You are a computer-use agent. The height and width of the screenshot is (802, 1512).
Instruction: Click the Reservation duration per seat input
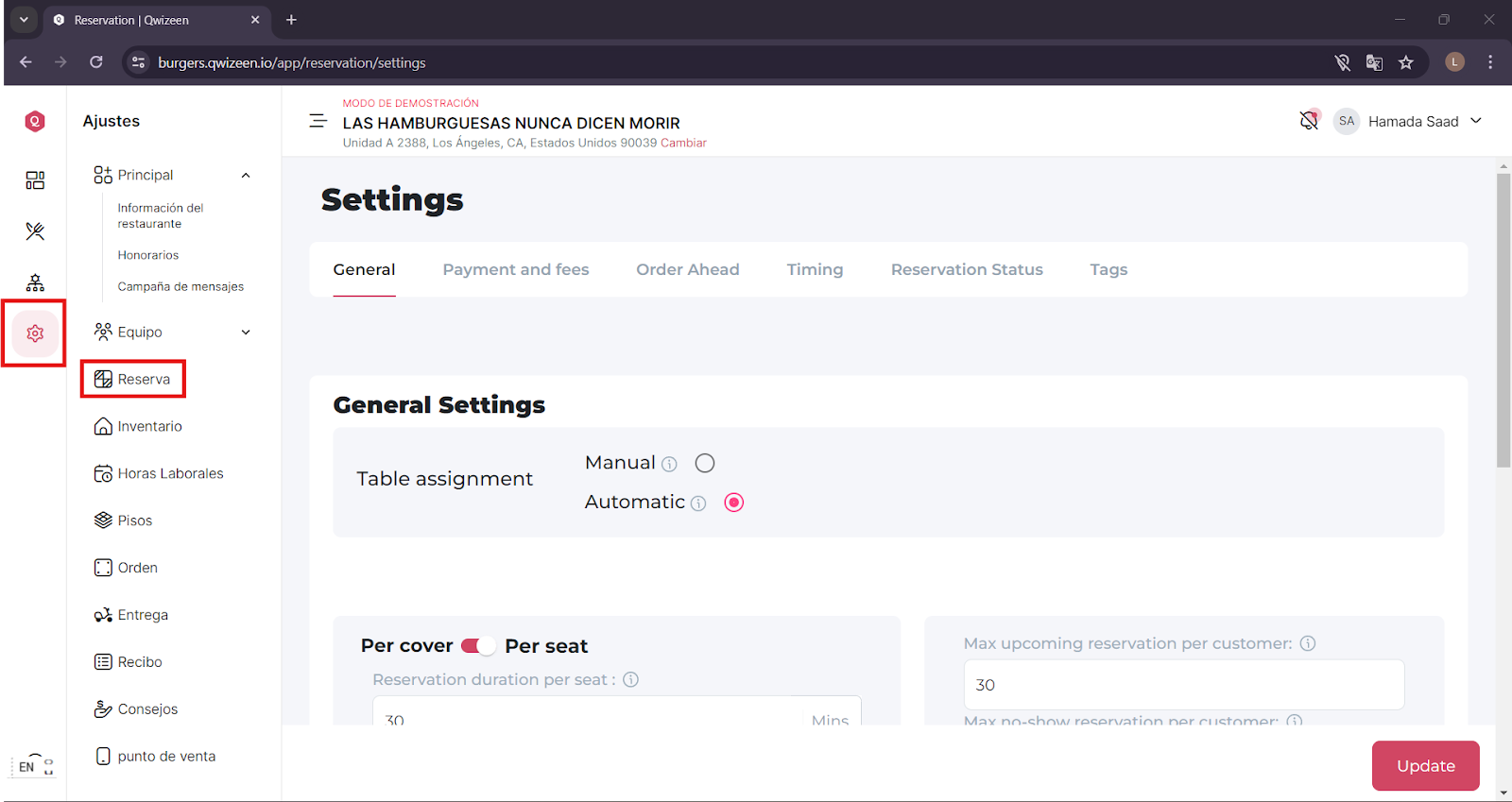pos(616,710)
